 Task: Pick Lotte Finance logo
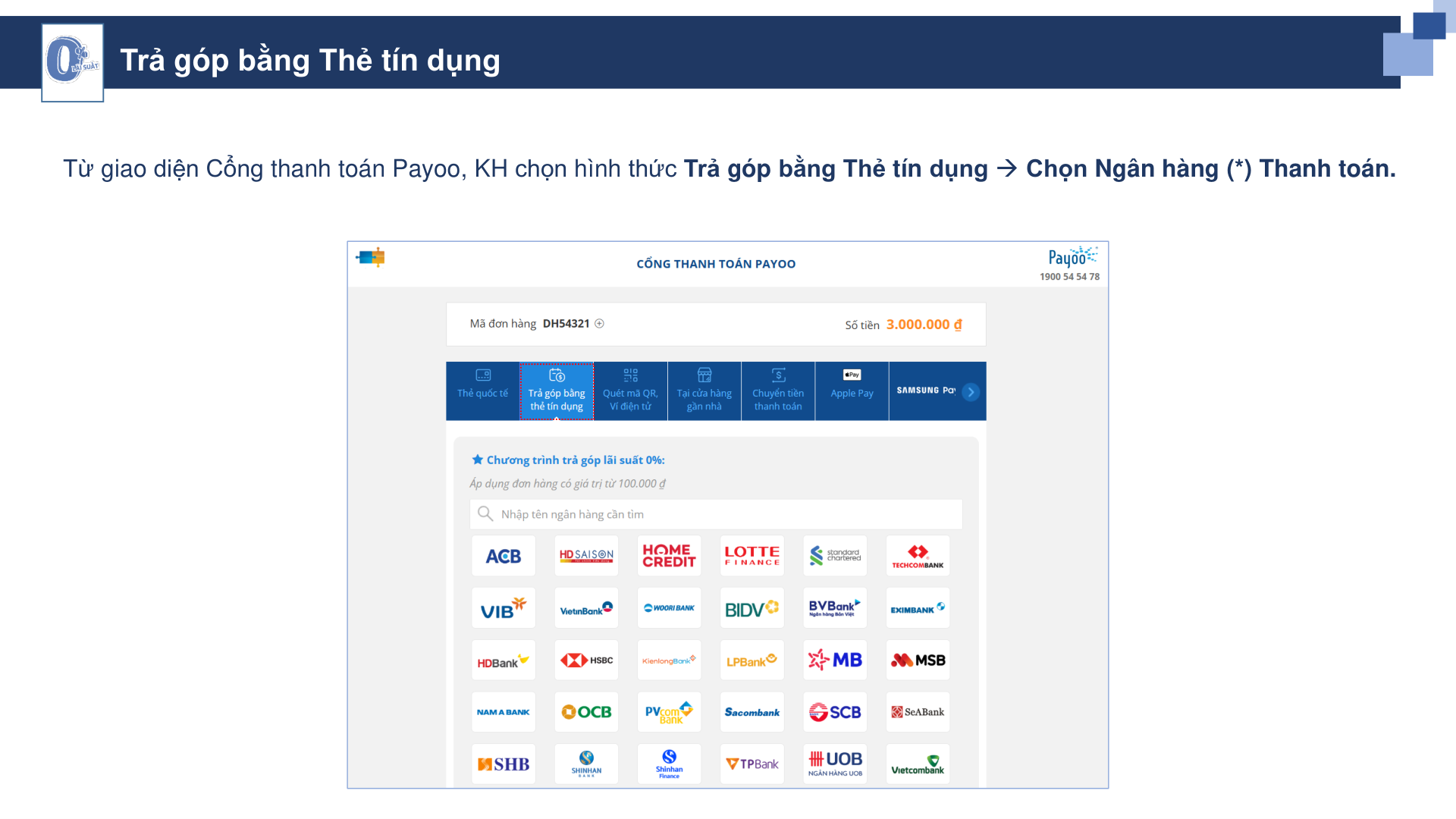point(752,556)
